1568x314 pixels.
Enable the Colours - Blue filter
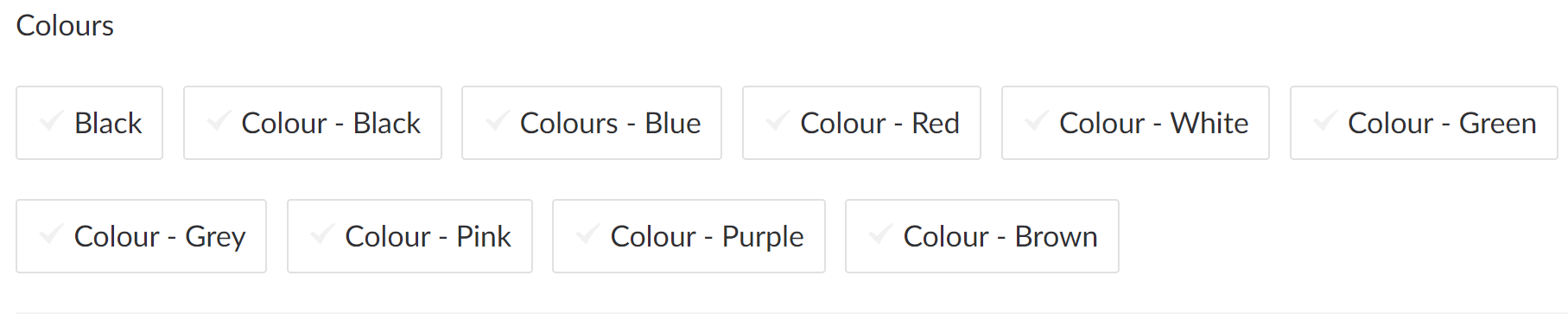point(592,123)
